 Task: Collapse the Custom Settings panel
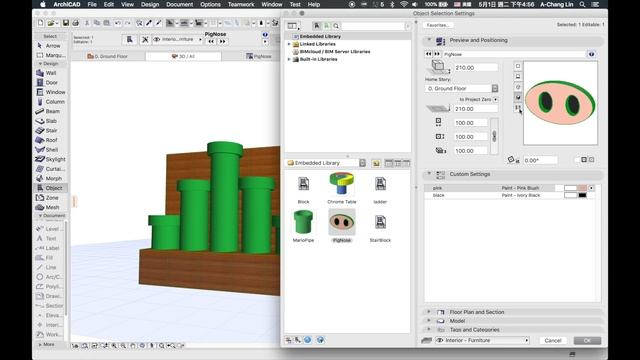[429, 174]
